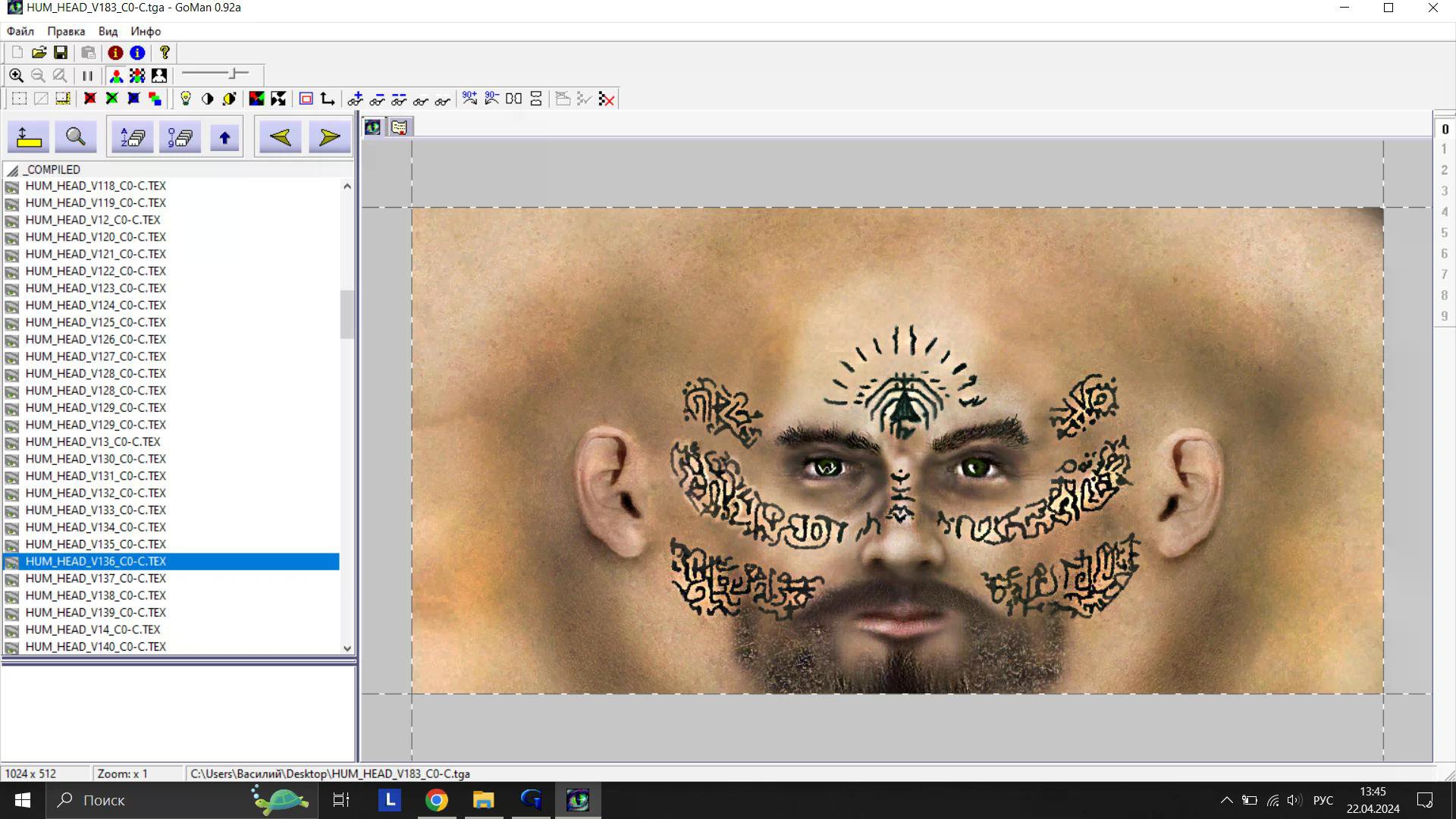Viewport: 1456px width, 819px height.
Task: Toggle the pause button in toolbar
Action: pos(87,76)
